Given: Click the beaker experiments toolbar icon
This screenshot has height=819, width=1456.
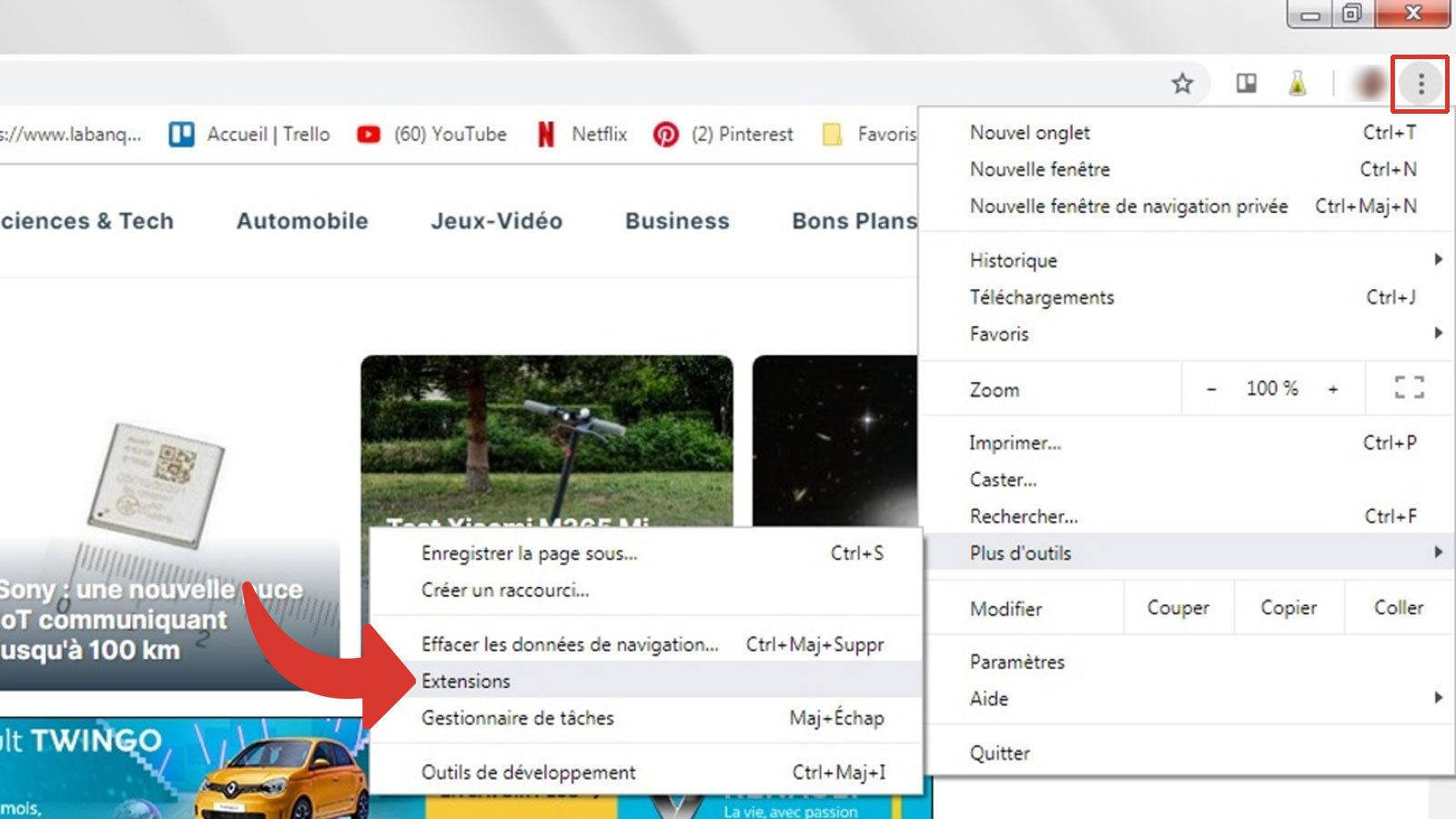Looking at the screenshot, I should [1298, 84].
